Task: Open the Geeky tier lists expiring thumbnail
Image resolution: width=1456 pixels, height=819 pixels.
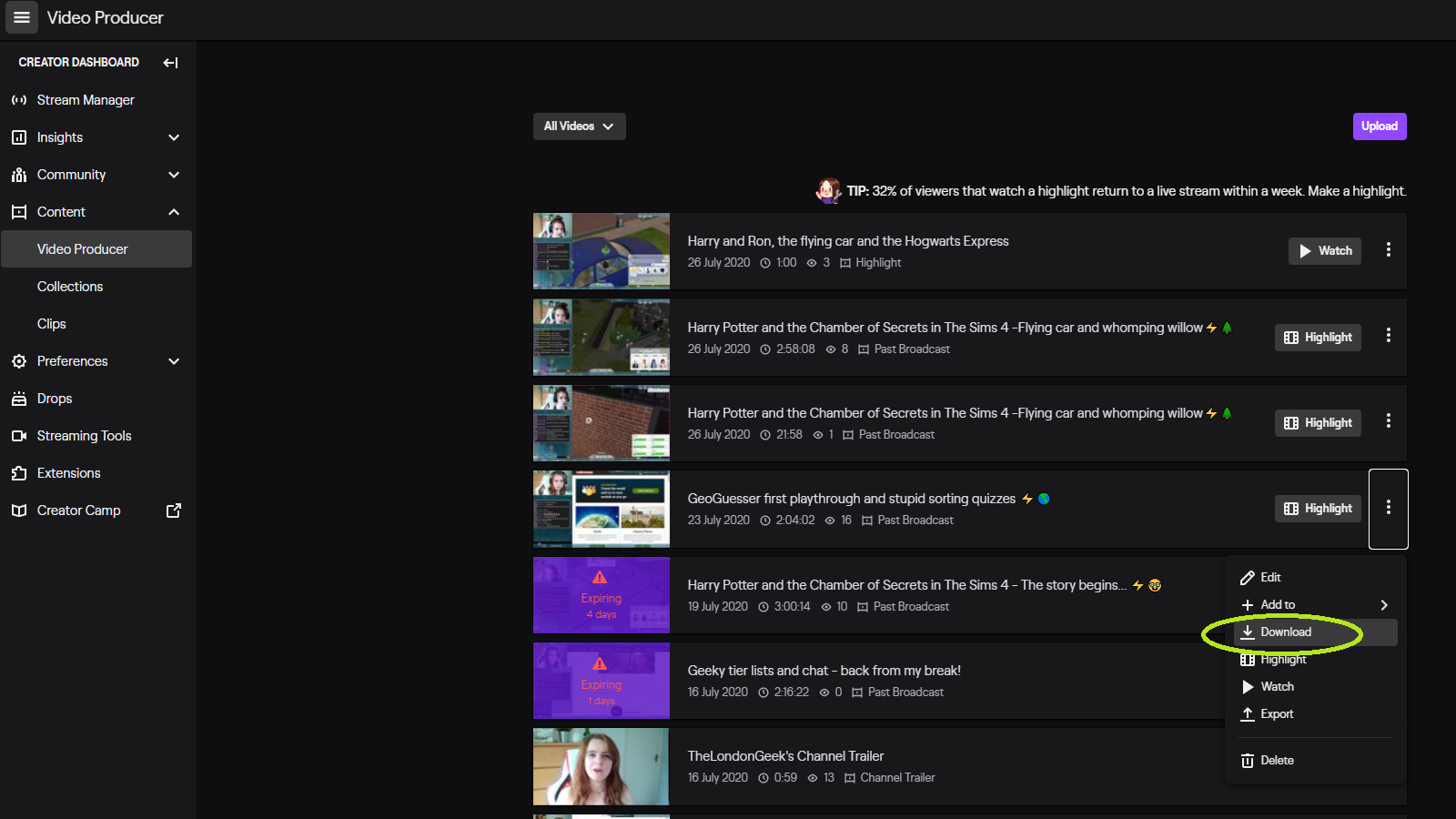Action: point(602,681)
